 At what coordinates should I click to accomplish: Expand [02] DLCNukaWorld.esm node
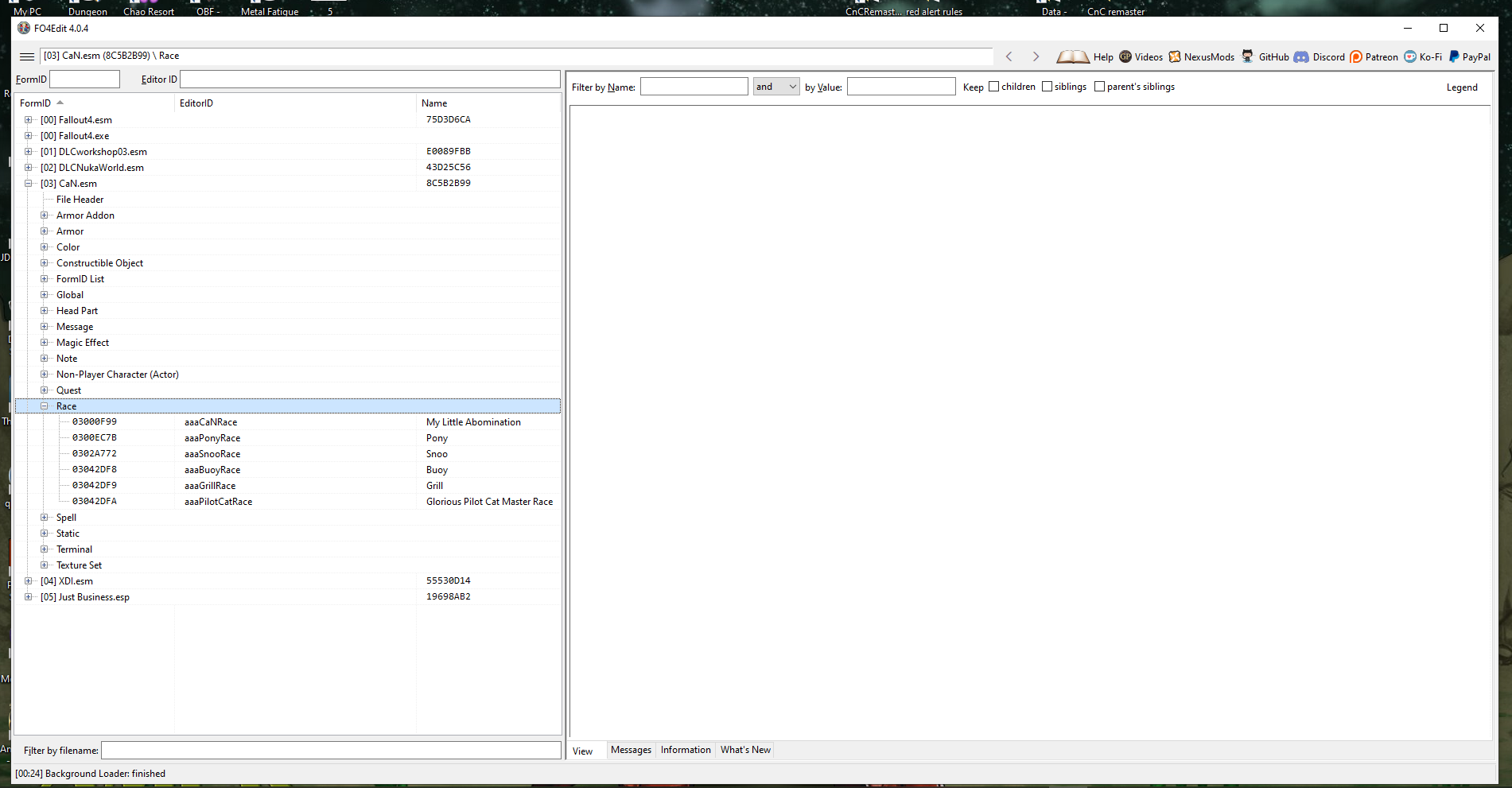pos(29,168)
